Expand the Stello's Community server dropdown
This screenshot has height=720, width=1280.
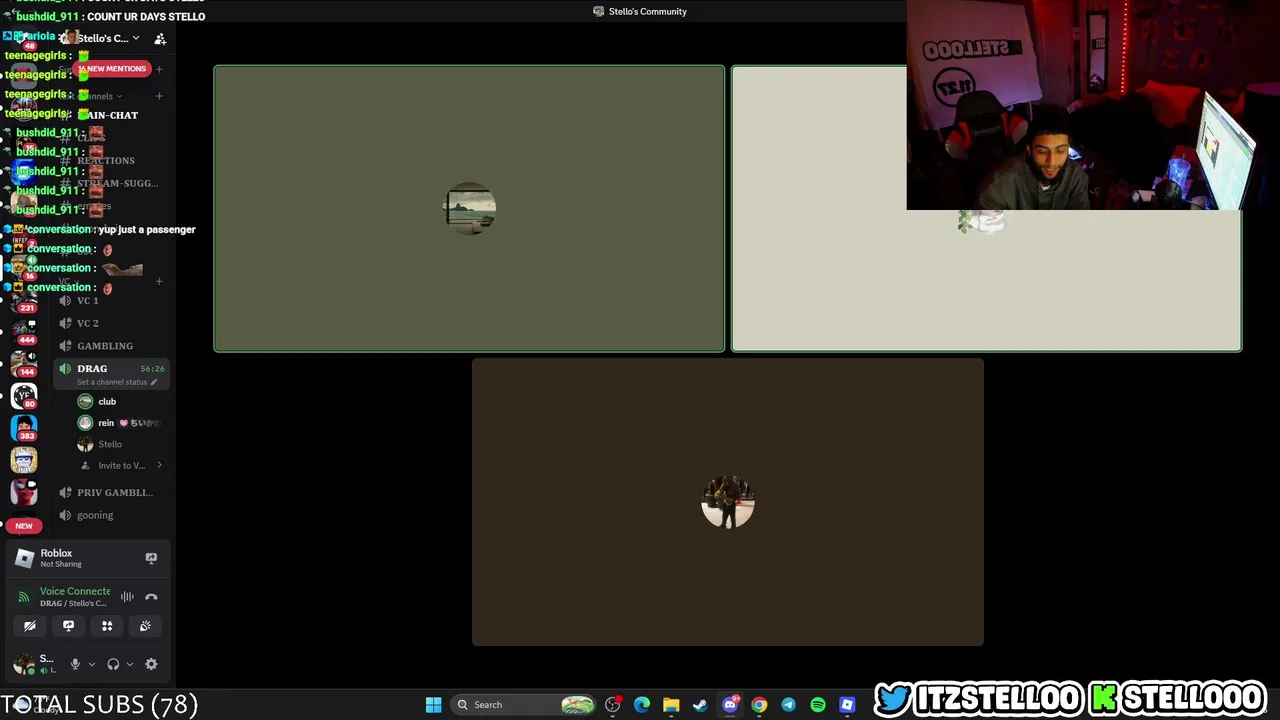click(135, 38)
